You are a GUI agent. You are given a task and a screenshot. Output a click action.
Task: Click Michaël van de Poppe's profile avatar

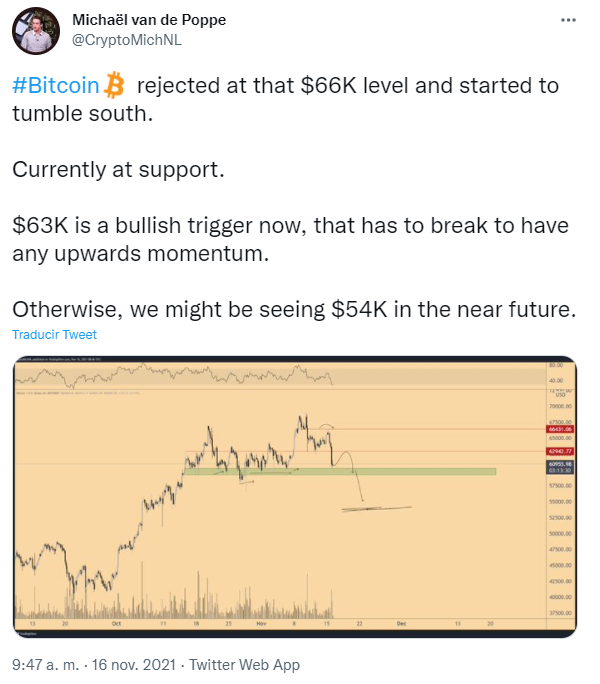(34, 30)
